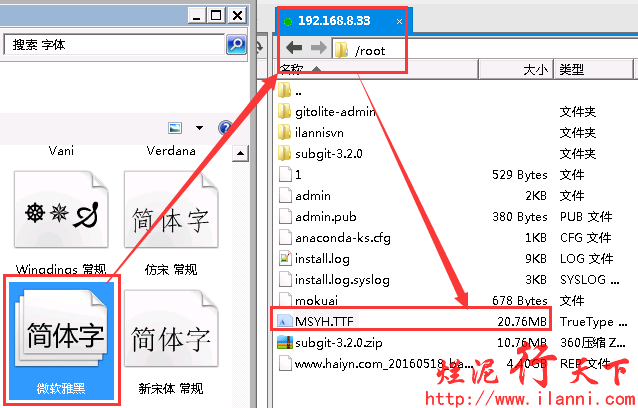Go forward with the right arrow button
The width and height of the screenshot is (638, 408).
[319, 48]
